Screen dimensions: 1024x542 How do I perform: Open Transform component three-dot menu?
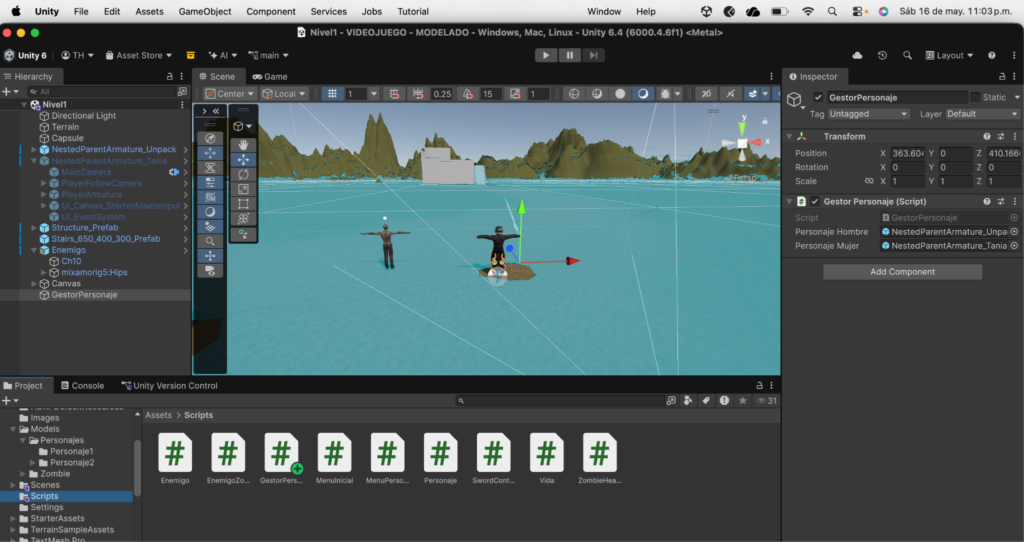point(1014,136)
